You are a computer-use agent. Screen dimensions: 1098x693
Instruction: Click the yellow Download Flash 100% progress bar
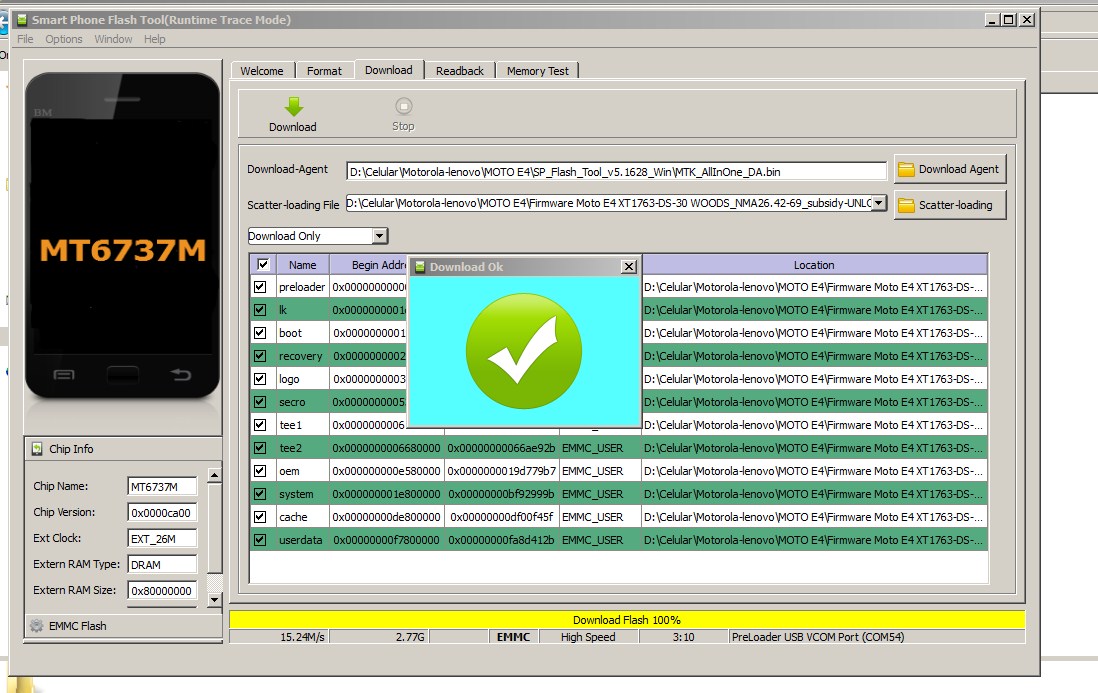click(627, 620)
